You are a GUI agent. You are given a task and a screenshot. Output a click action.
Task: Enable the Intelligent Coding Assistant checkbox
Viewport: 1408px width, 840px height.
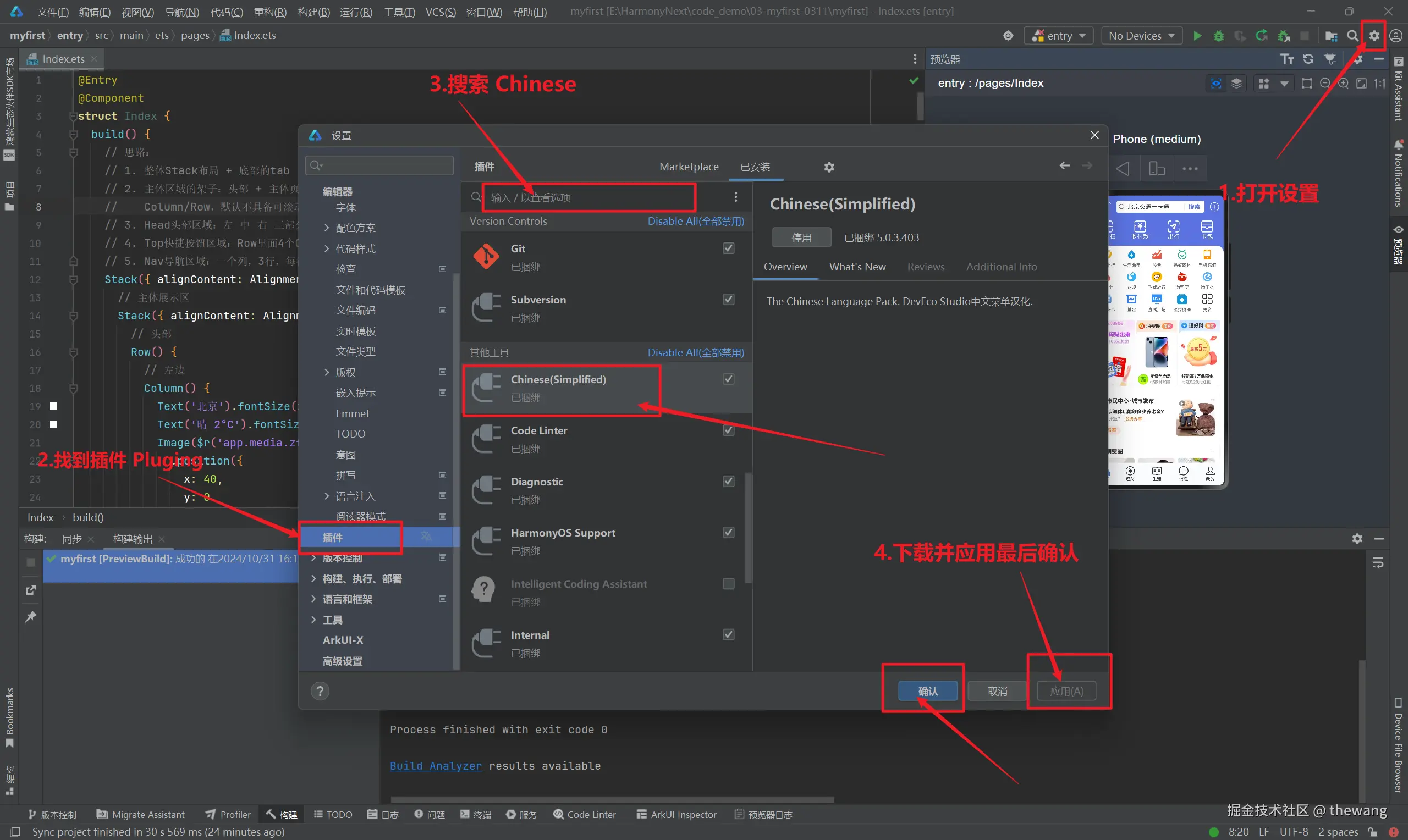729,584
